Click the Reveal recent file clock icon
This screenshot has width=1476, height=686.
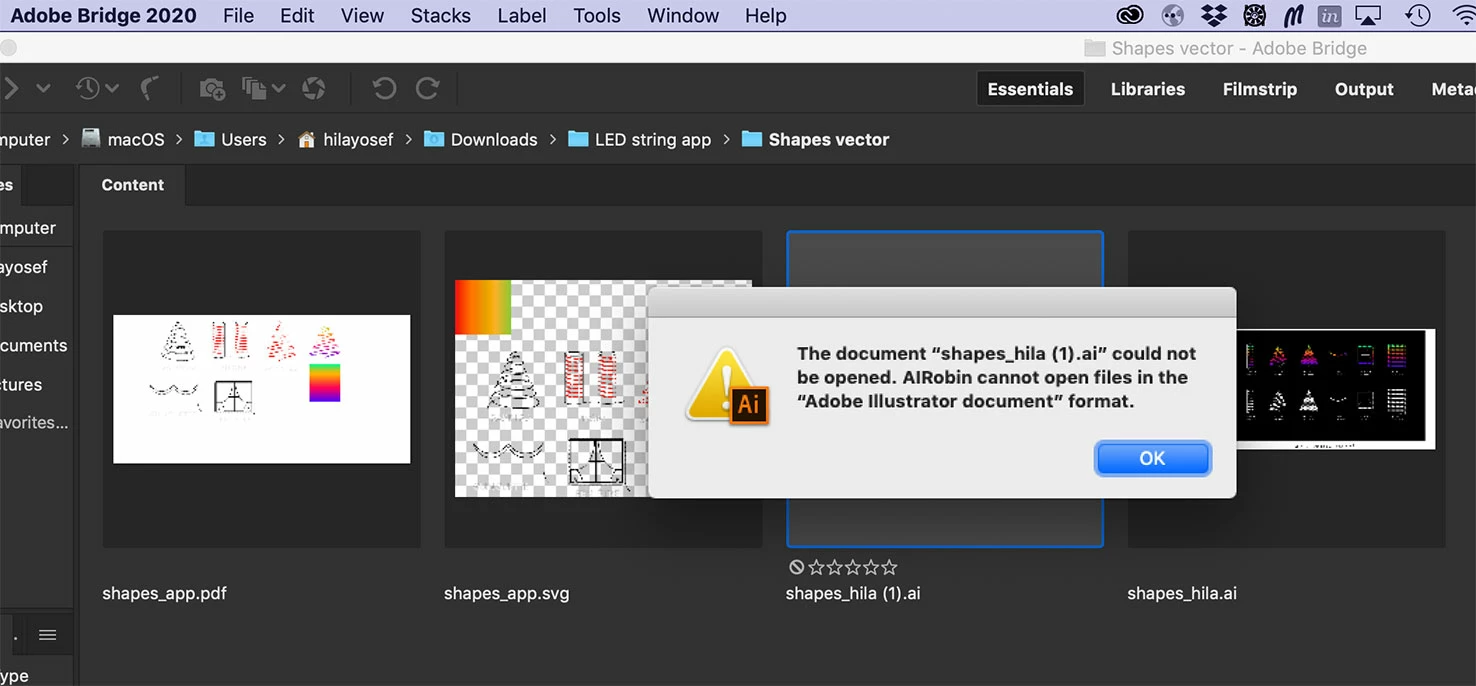pyautogui.click(x=88, y=89)
